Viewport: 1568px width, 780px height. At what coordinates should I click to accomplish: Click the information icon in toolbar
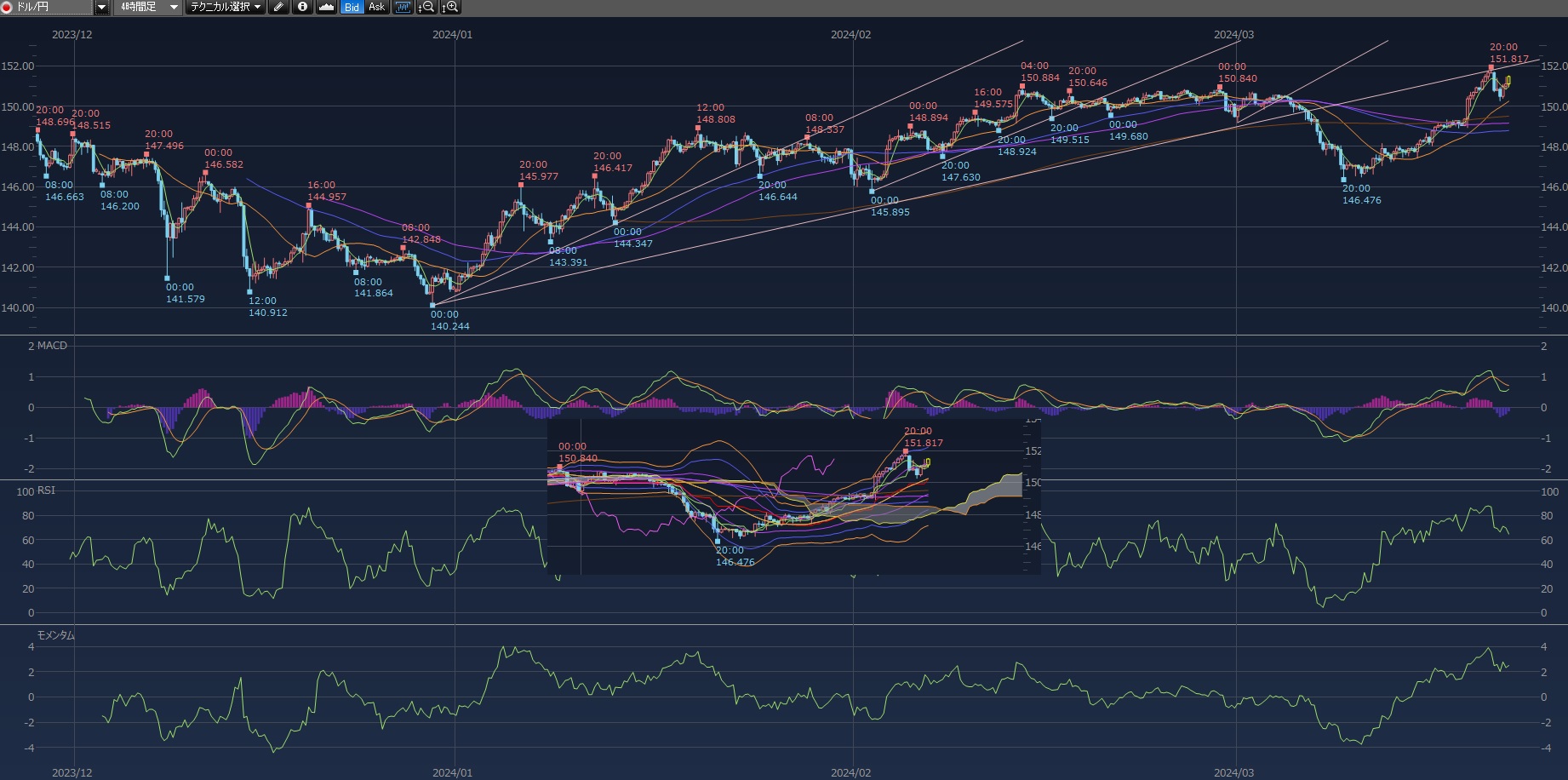(302, 7)
